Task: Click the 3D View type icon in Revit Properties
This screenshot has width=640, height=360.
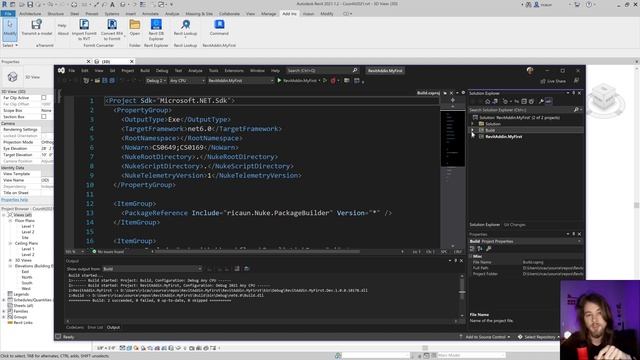Action: [x=12, y=77]
